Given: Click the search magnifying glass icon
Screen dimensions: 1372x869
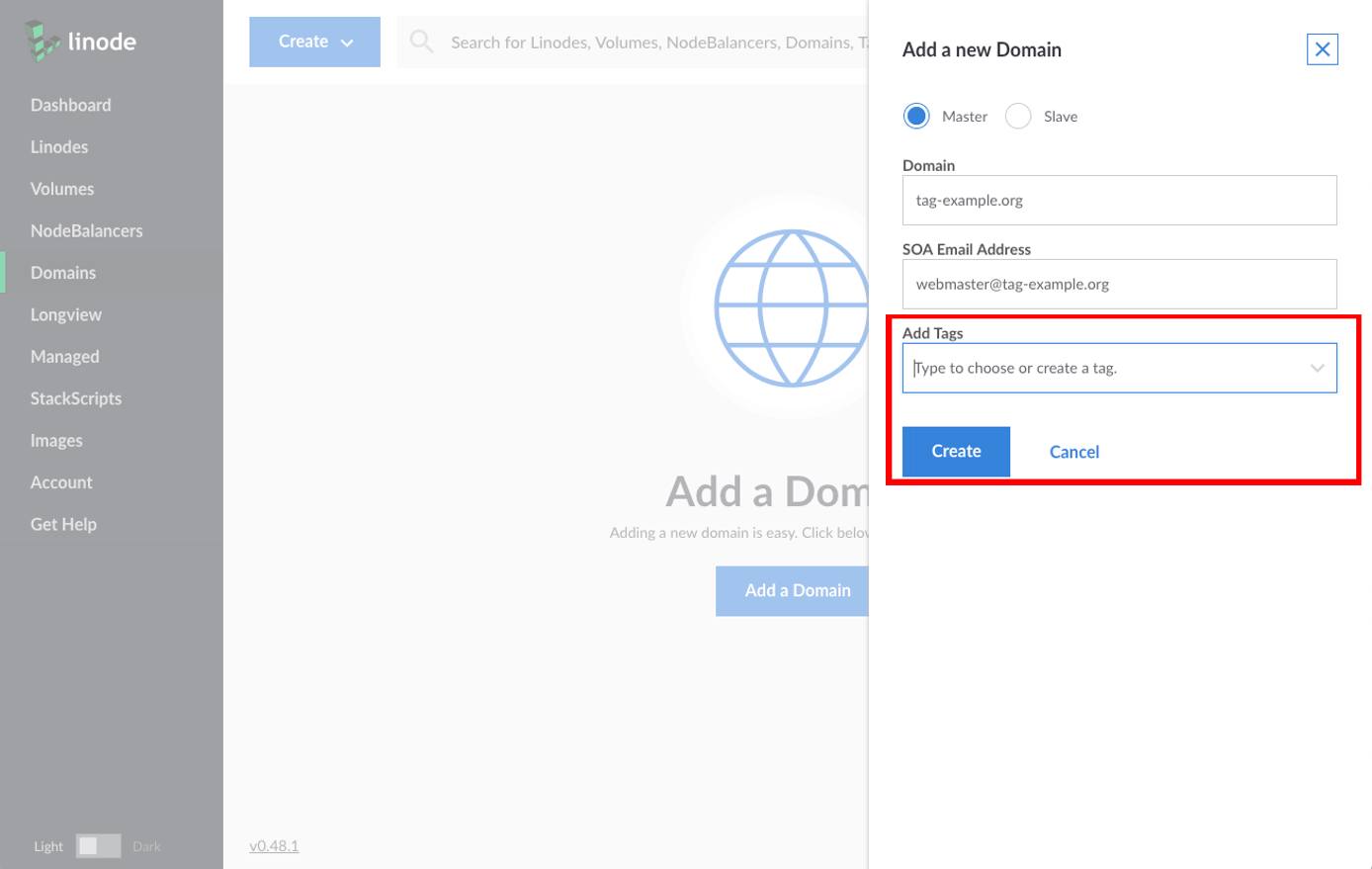Looking at the screenshot, I should [420, 42].
